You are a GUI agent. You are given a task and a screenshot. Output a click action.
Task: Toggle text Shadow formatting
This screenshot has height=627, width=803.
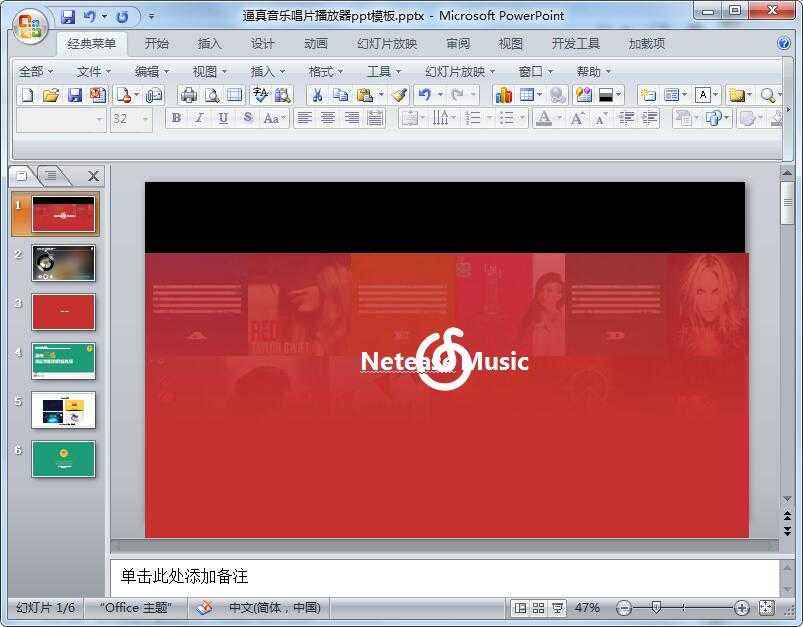coord(247,118)
